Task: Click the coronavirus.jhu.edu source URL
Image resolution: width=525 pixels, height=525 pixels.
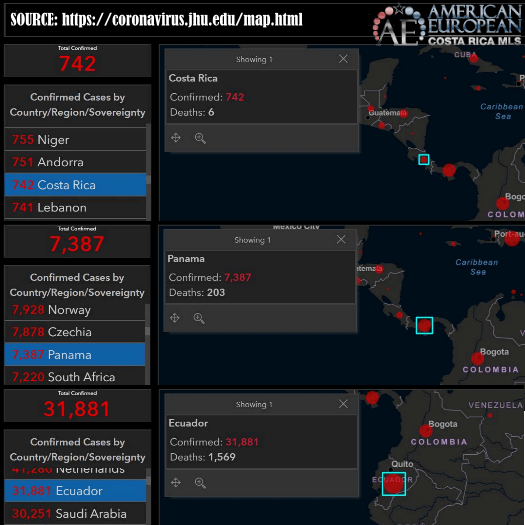Action: [x=182, y=19]
